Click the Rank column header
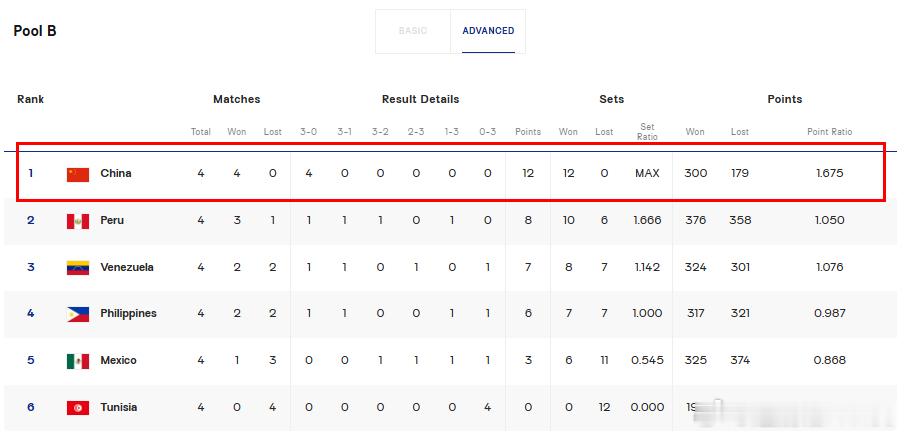This screenshot has height=435, width=905. pos(31,99)
